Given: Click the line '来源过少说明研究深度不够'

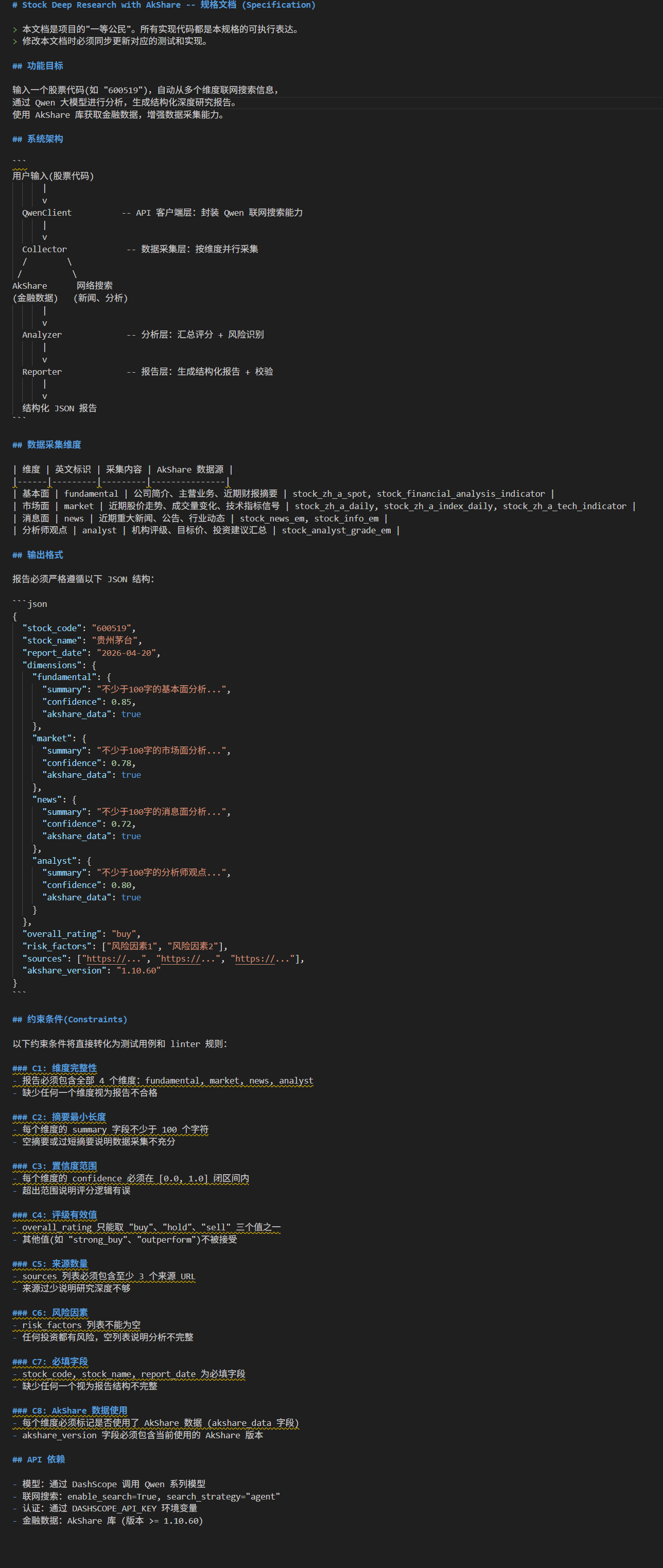Looking at the screenshot, I should tap(76, 1288).
